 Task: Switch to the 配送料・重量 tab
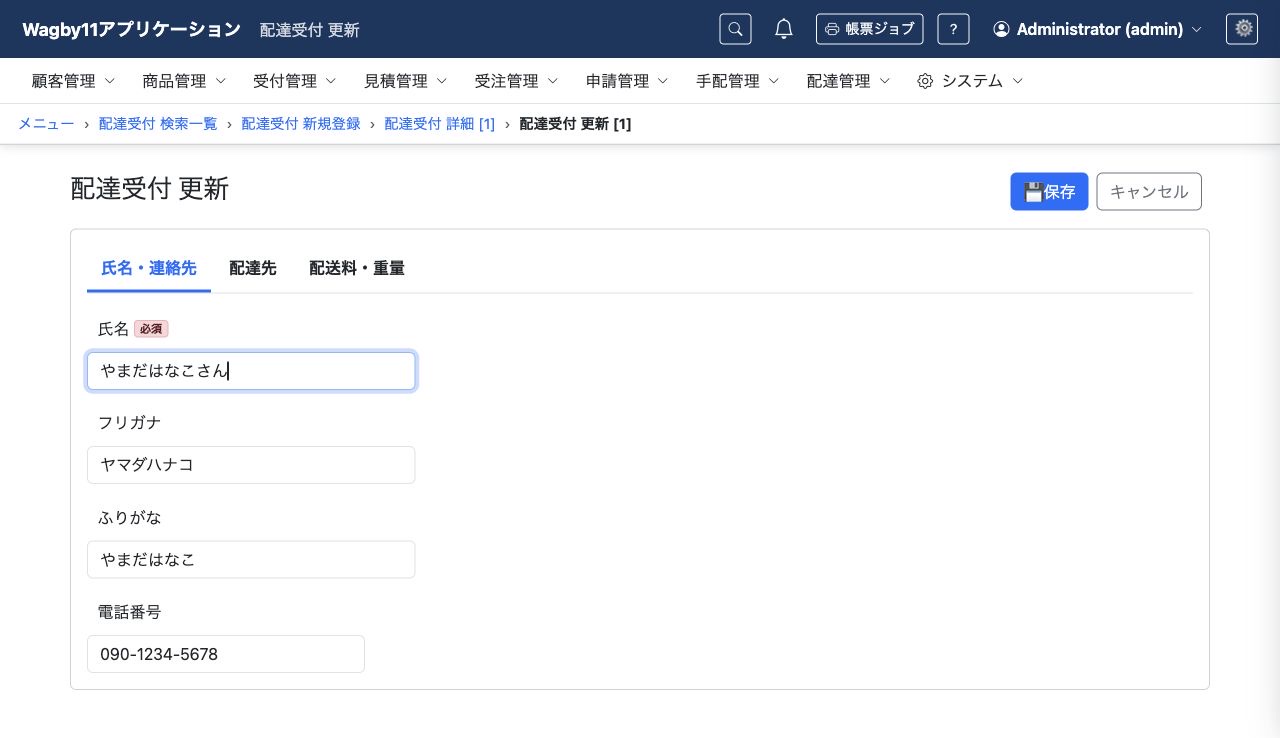(x=357, y=268)
